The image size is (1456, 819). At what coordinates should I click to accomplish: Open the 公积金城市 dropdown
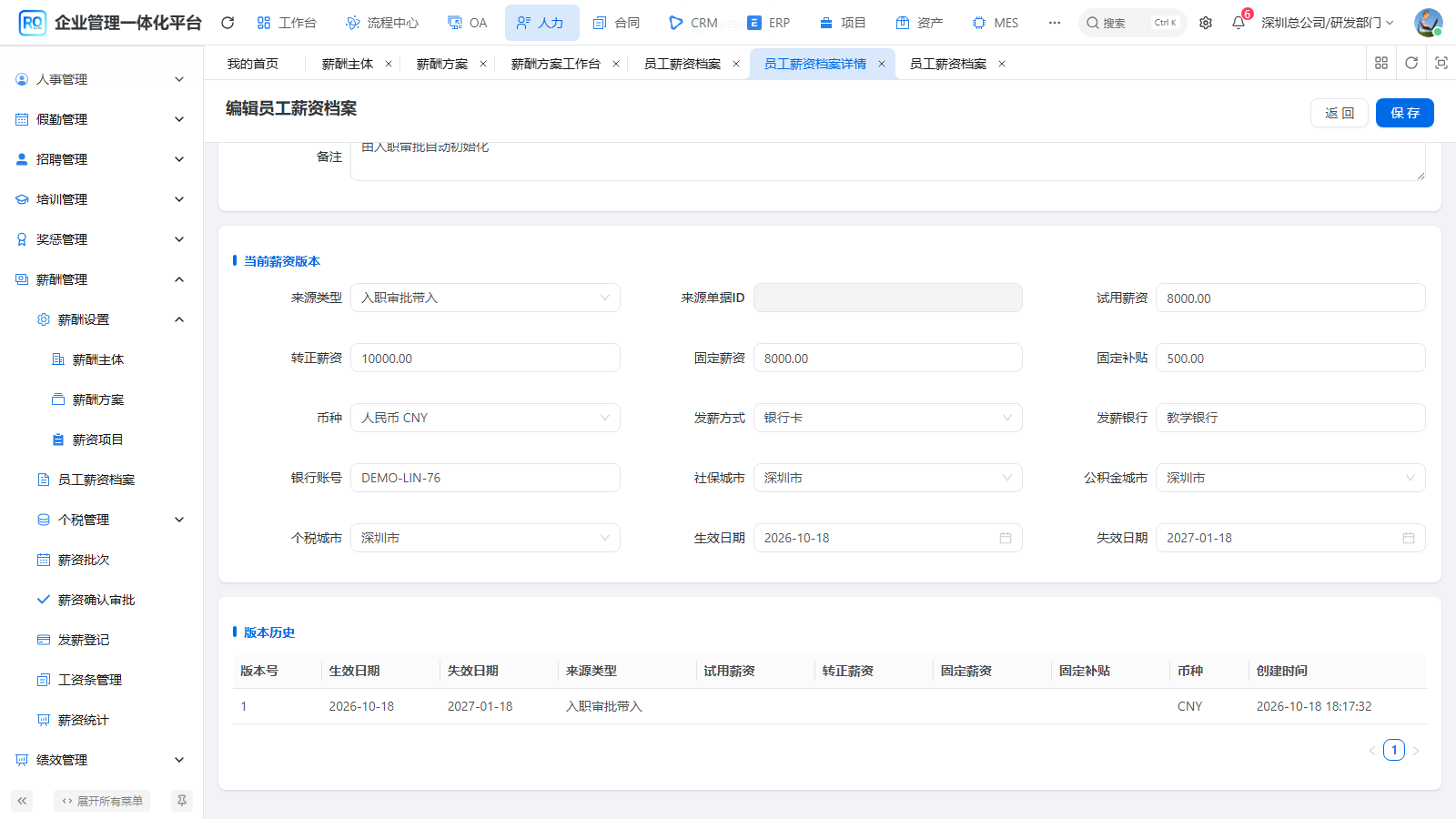[x=1290, y=478]
